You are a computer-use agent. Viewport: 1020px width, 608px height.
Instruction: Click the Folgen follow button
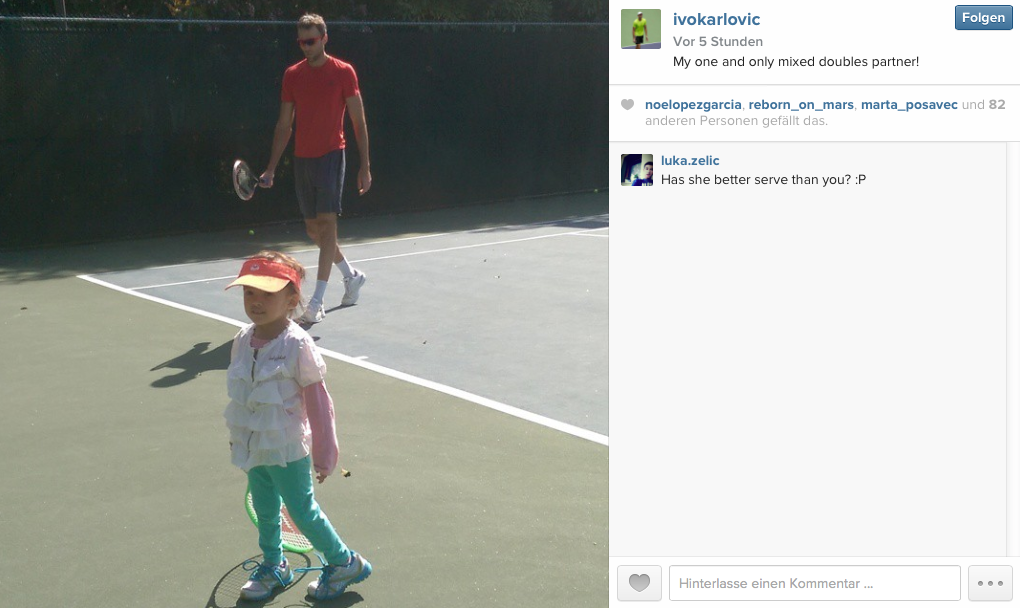pos(983,18)
